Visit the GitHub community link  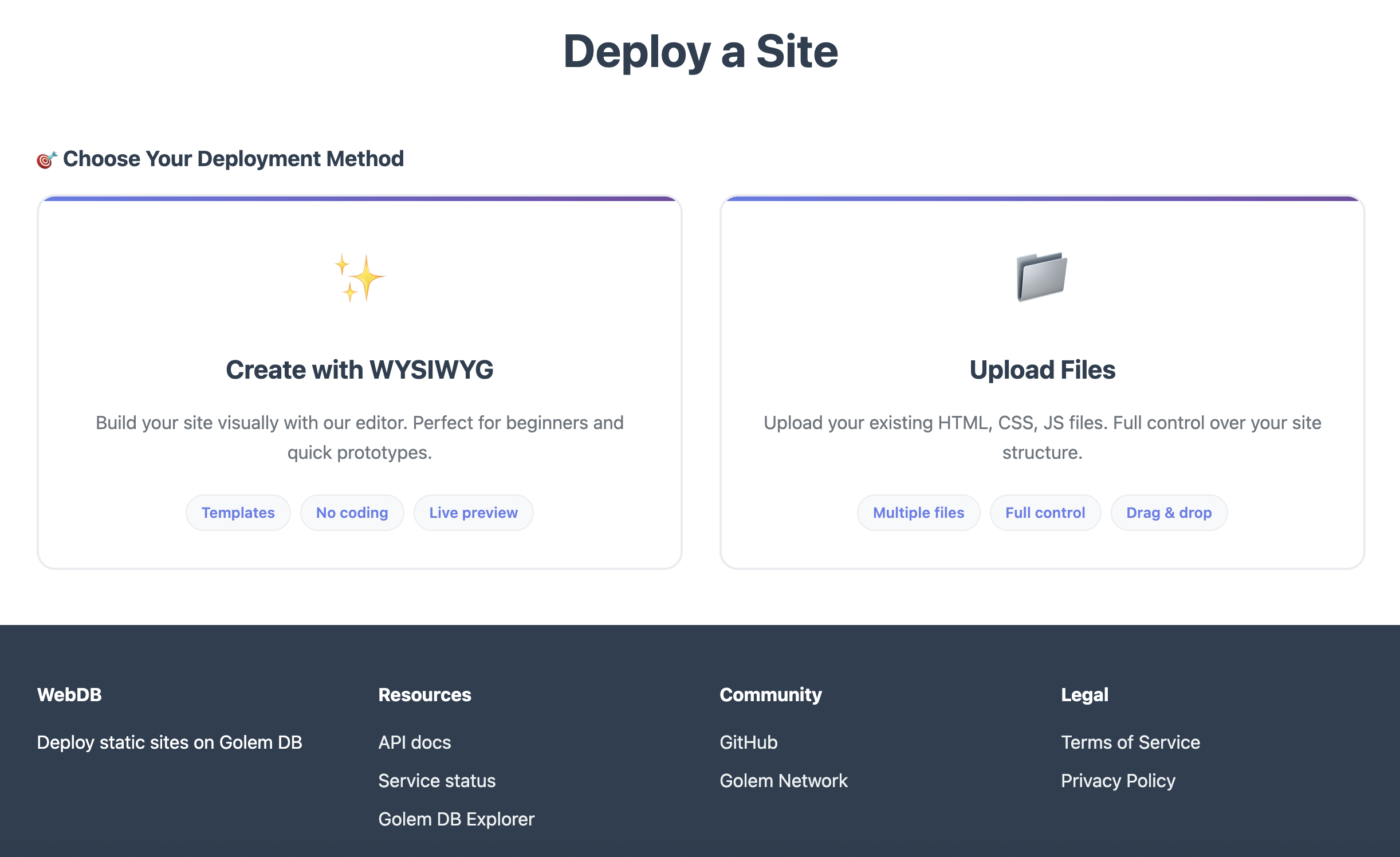748,742
